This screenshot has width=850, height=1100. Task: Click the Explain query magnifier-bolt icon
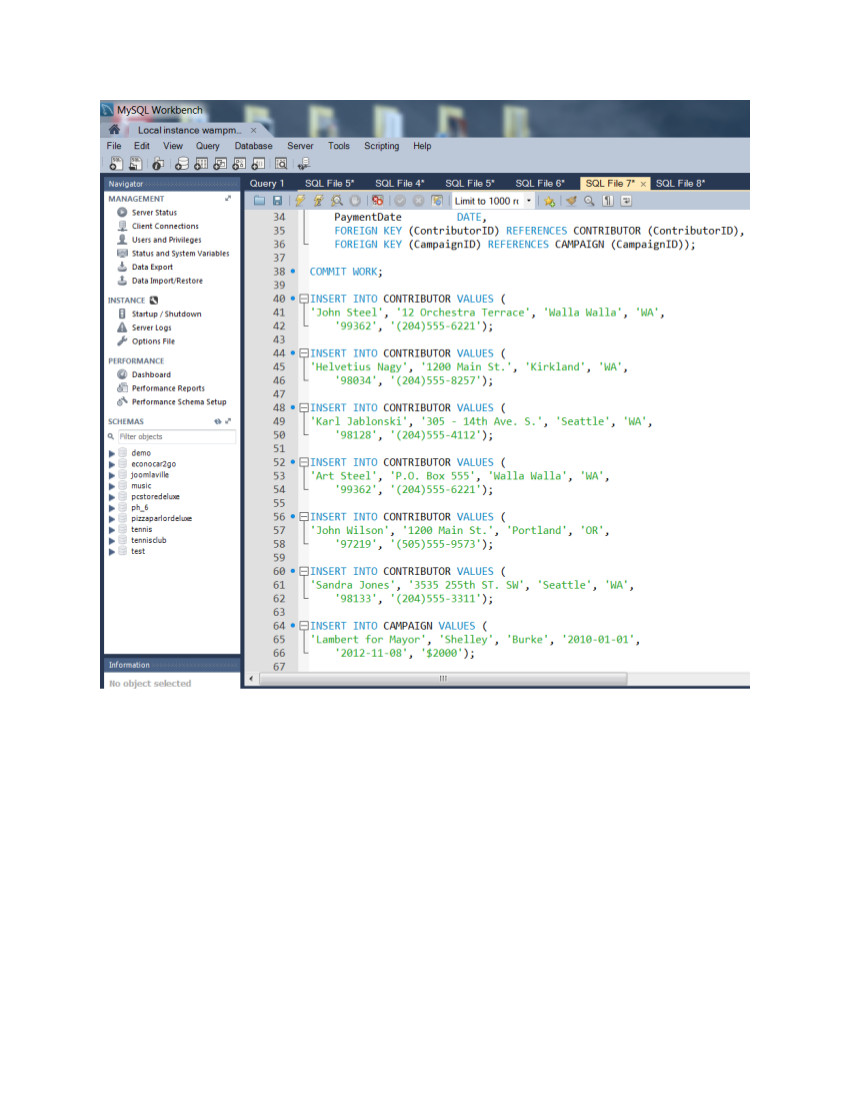click(337, 201)
